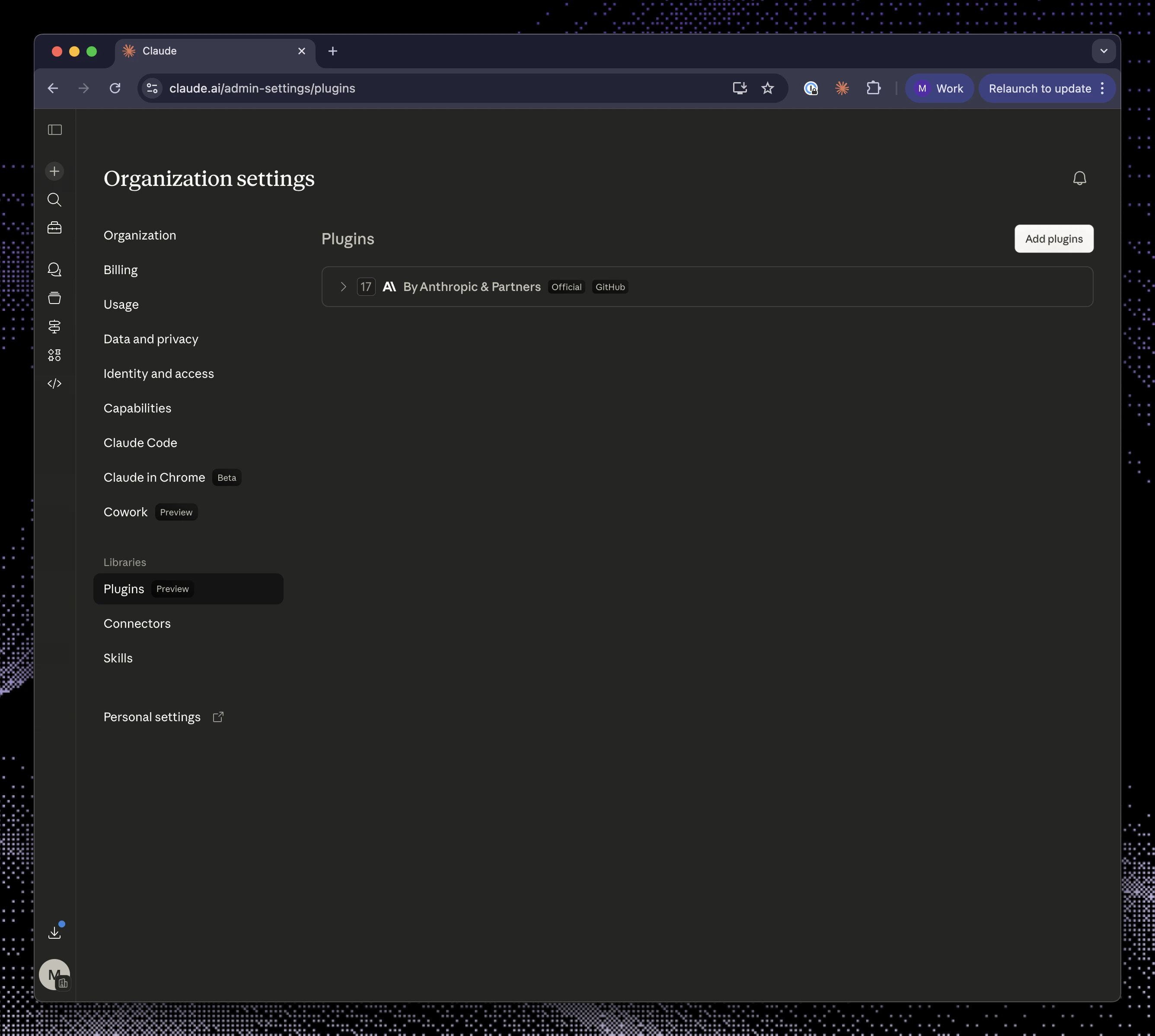Open projects via the archive box icon
1155x1036 pixels.
[x=54, y=298]
